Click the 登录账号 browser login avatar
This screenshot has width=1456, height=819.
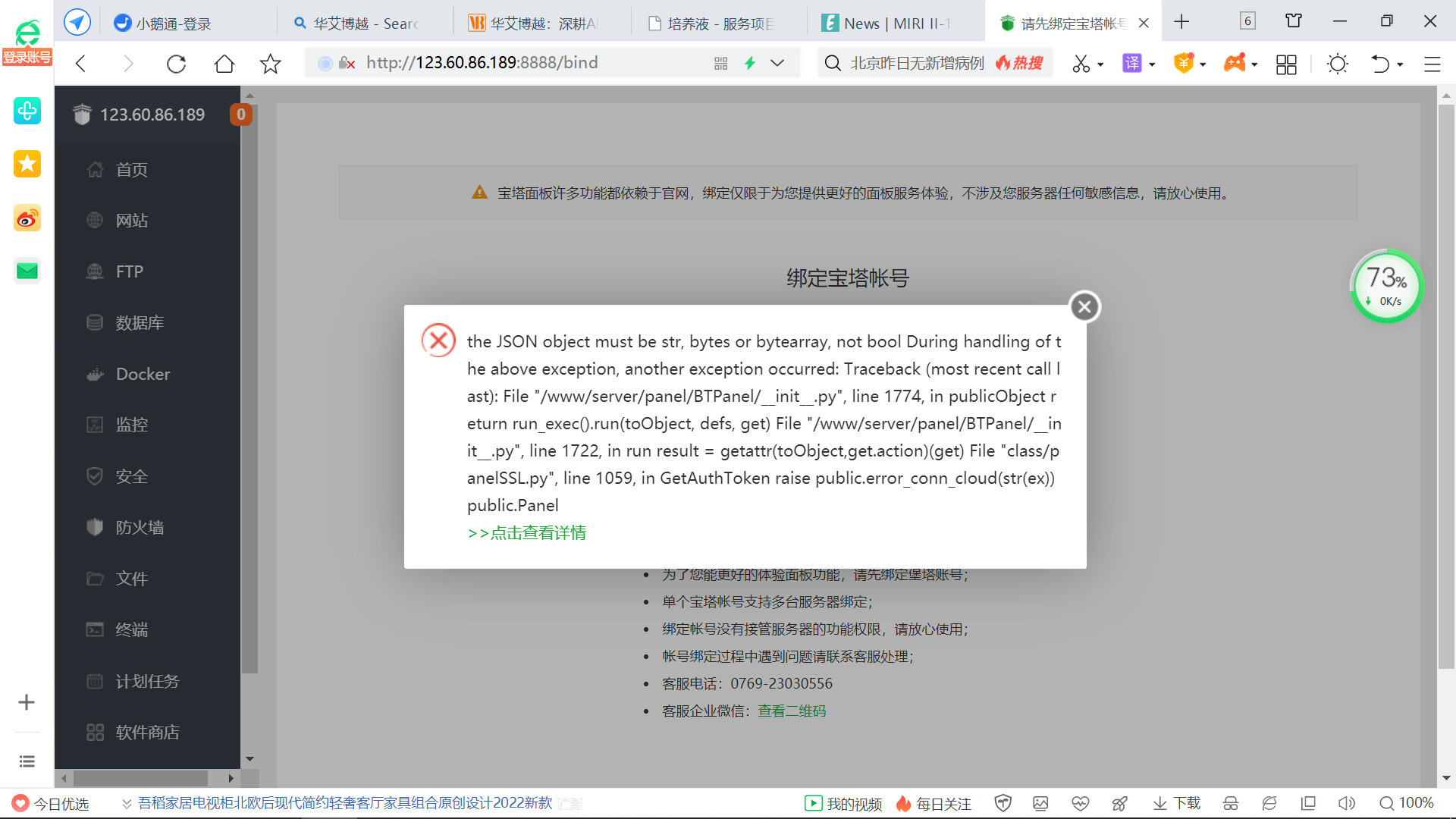pyautogui.click(x=27, y=42)
